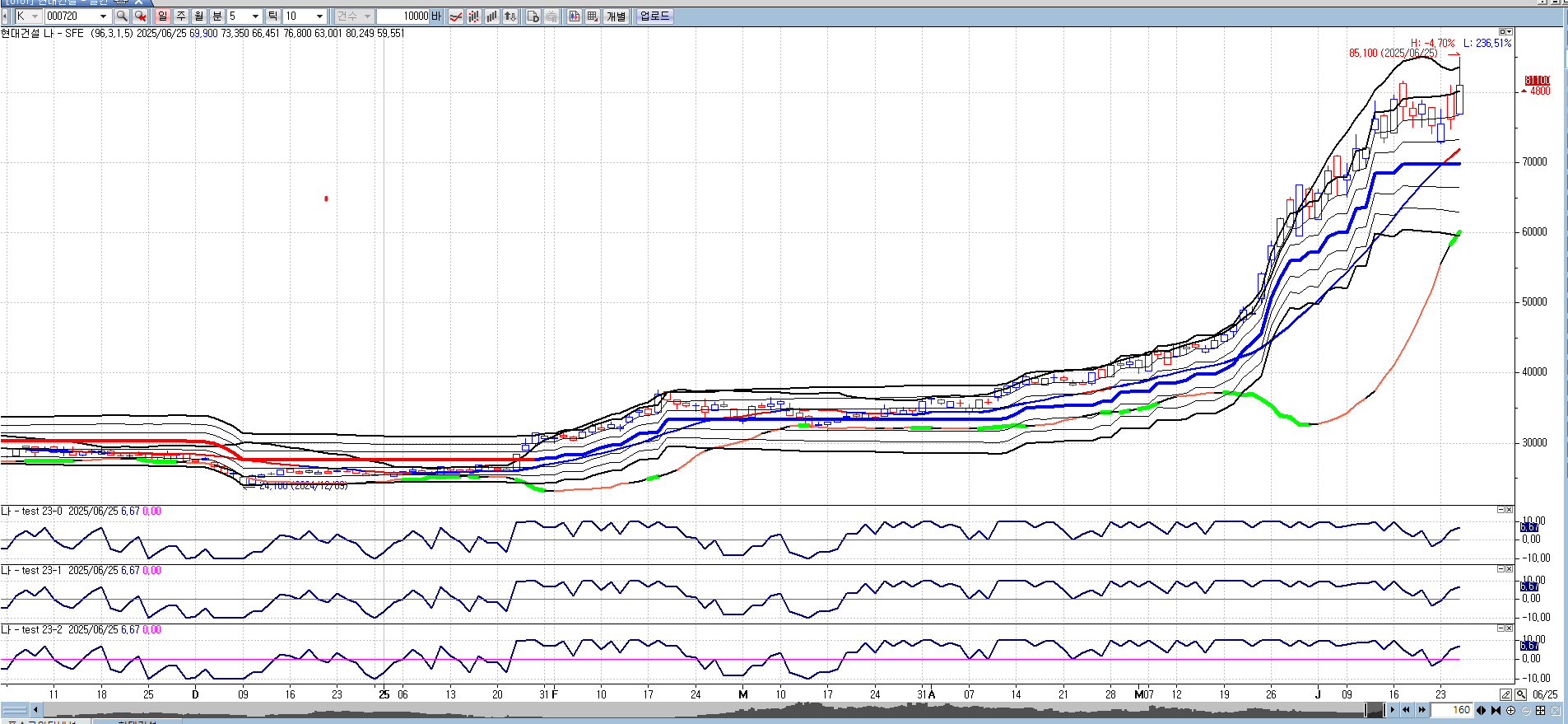Click the line chart type icon
Image resolution: width=1568 pixels, height=724 pixels.
coord(455,16)
